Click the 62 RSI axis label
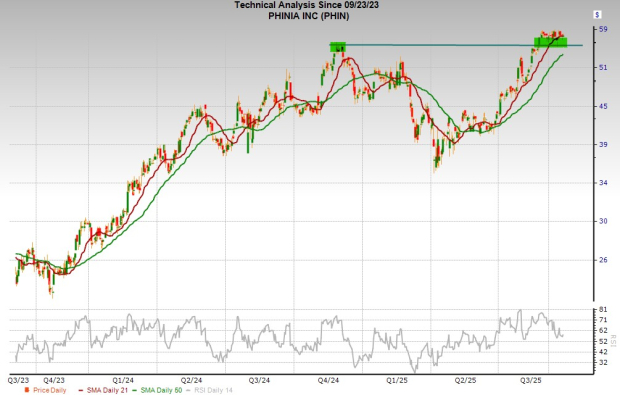This screenshot has width=620, height=395. click(x=603, y=330)
